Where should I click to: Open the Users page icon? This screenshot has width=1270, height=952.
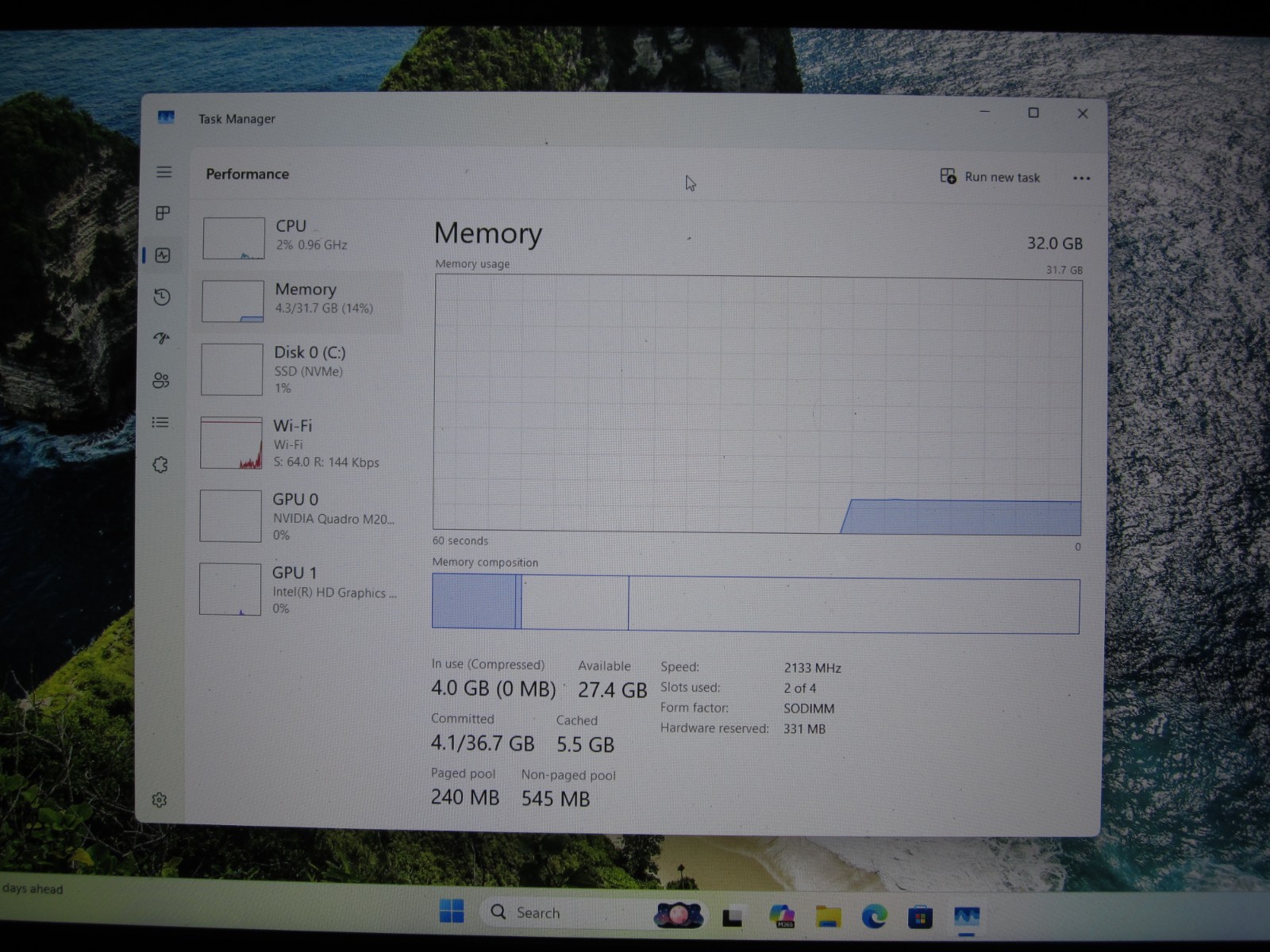pos(161,380)
